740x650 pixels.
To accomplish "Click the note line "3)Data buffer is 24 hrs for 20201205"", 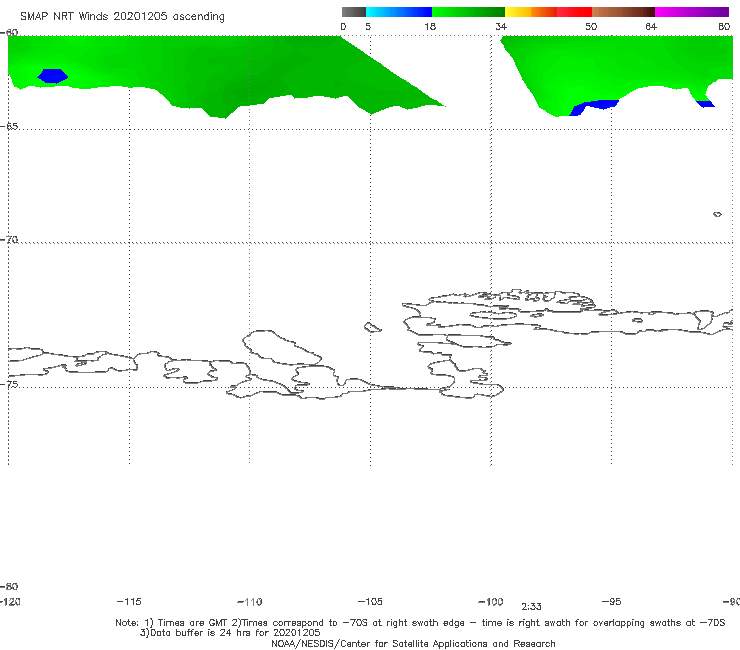I will tap(230, 633).
